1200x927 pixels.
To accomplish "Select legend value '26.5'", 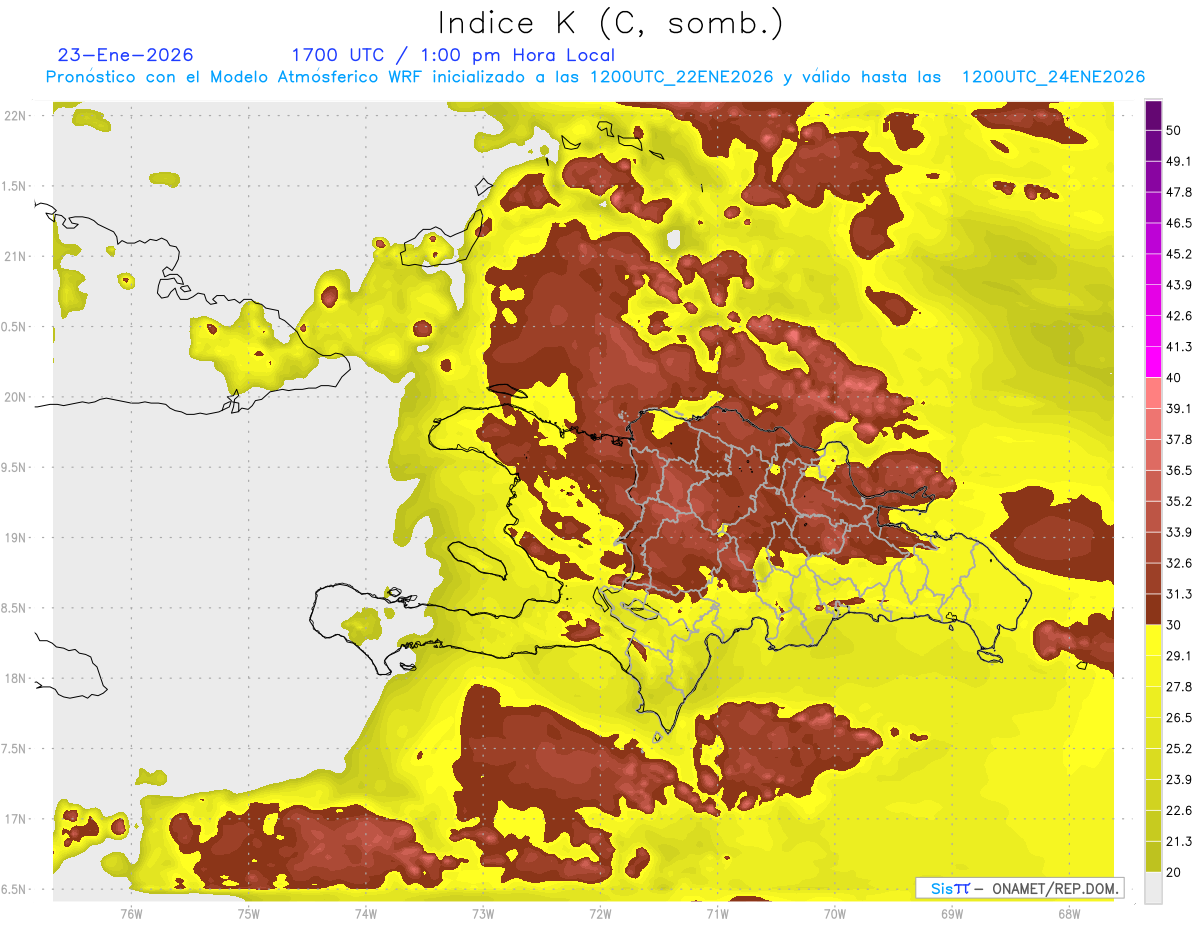I will (x=1179, y=717).
